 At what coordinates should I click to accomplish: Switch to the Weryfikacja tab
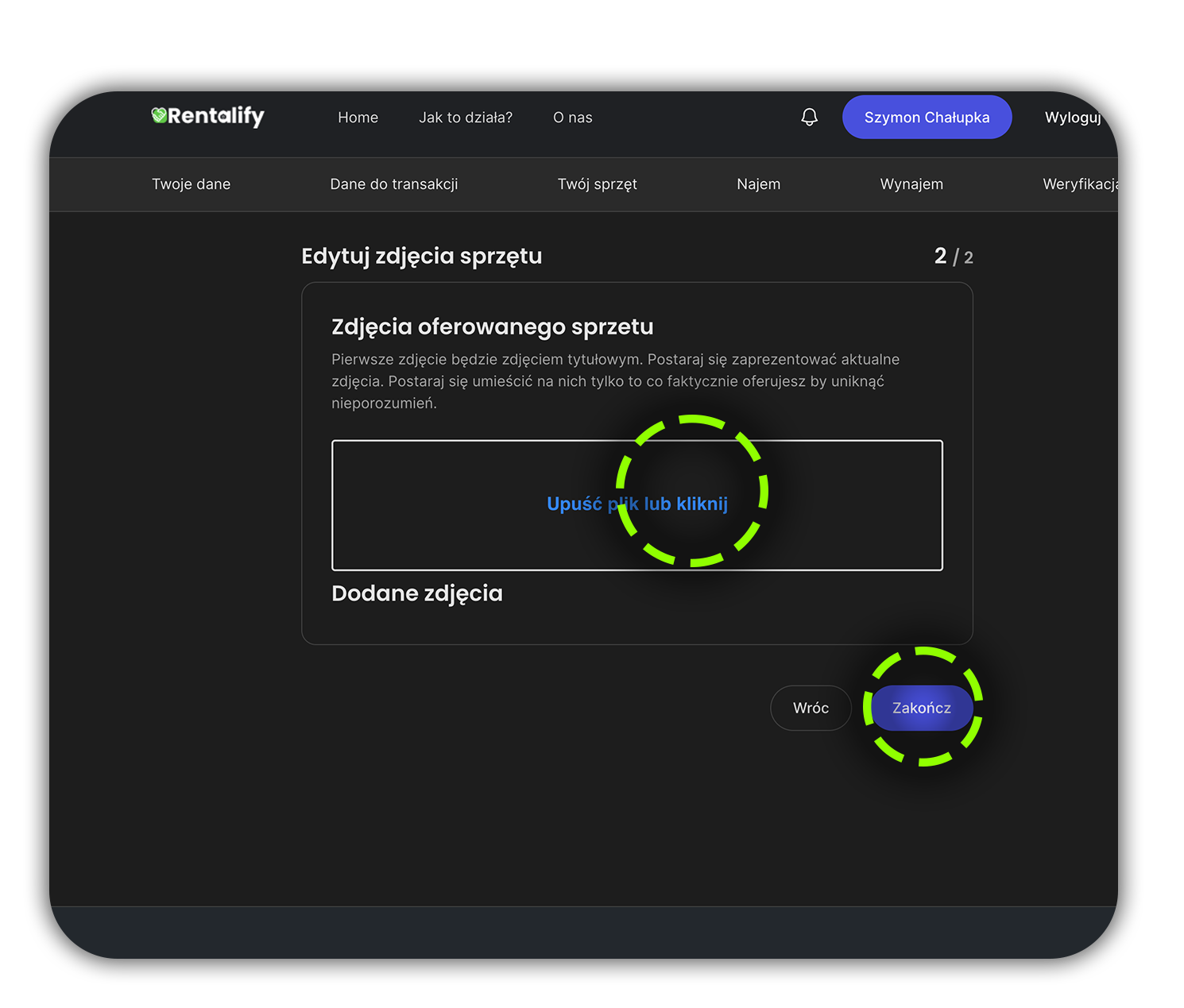[1080, 184]
